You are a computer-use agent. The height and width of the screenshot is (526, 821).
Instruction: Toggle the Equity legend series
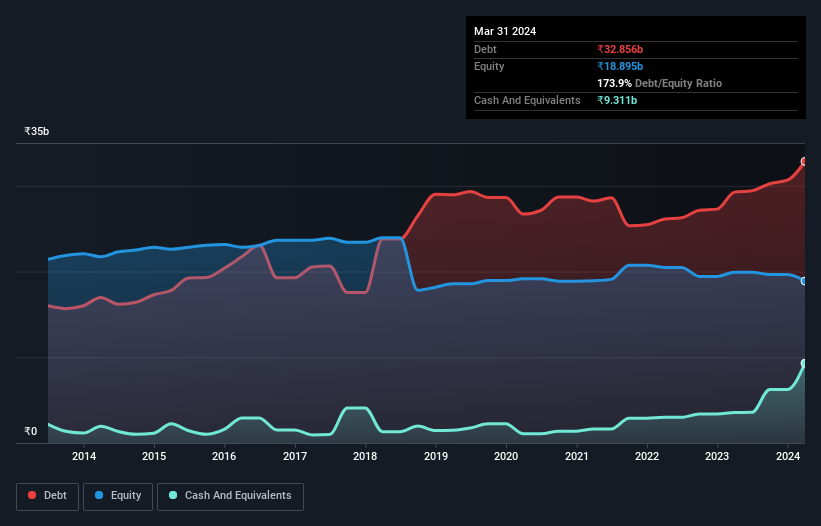tap(118, 496)
